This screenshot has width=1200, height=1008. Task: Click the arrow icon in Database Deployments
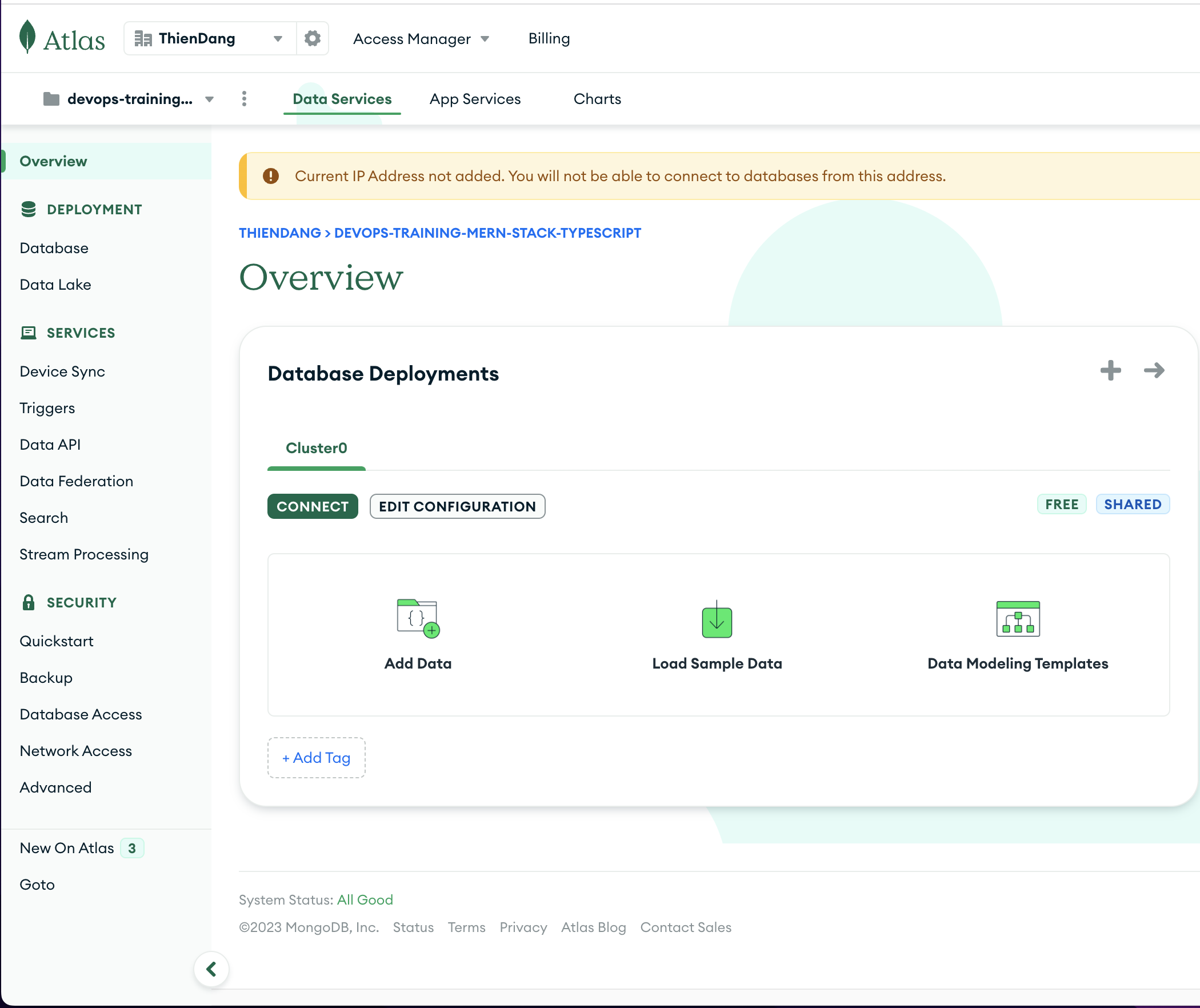tap(1154, 370)
